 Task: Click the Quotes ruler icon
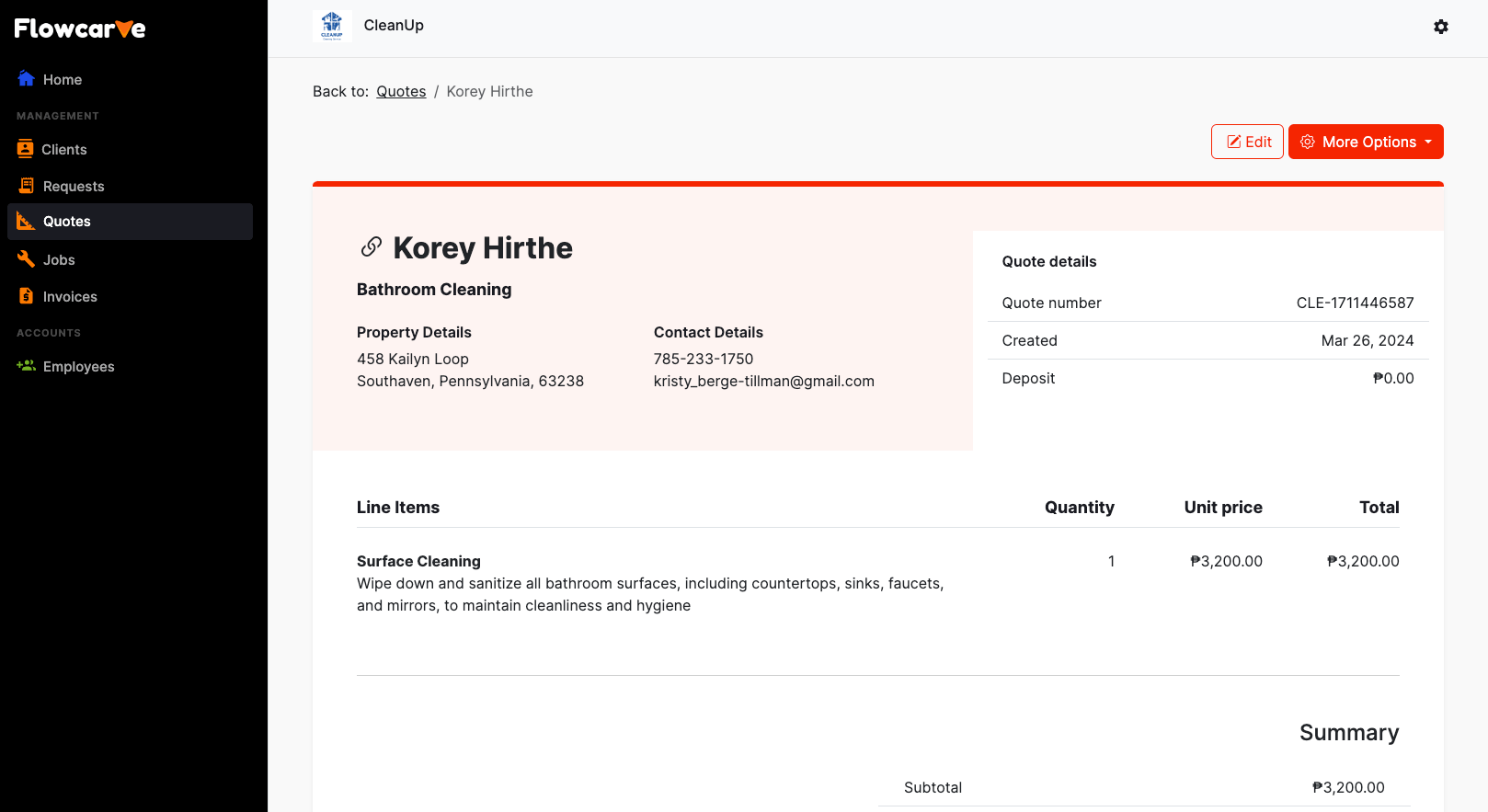[x=26, y=221]
